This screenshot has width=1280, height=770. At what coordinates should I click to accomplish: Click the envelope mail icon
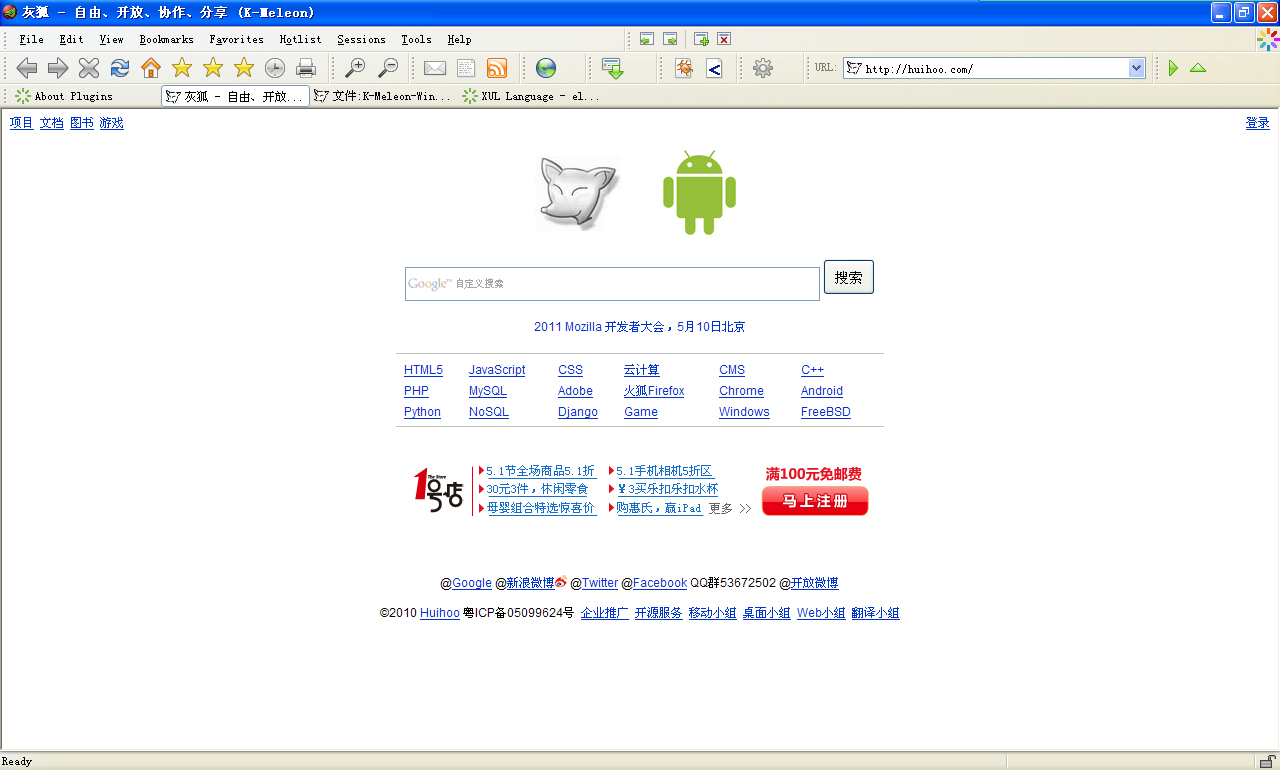(435, 68)
